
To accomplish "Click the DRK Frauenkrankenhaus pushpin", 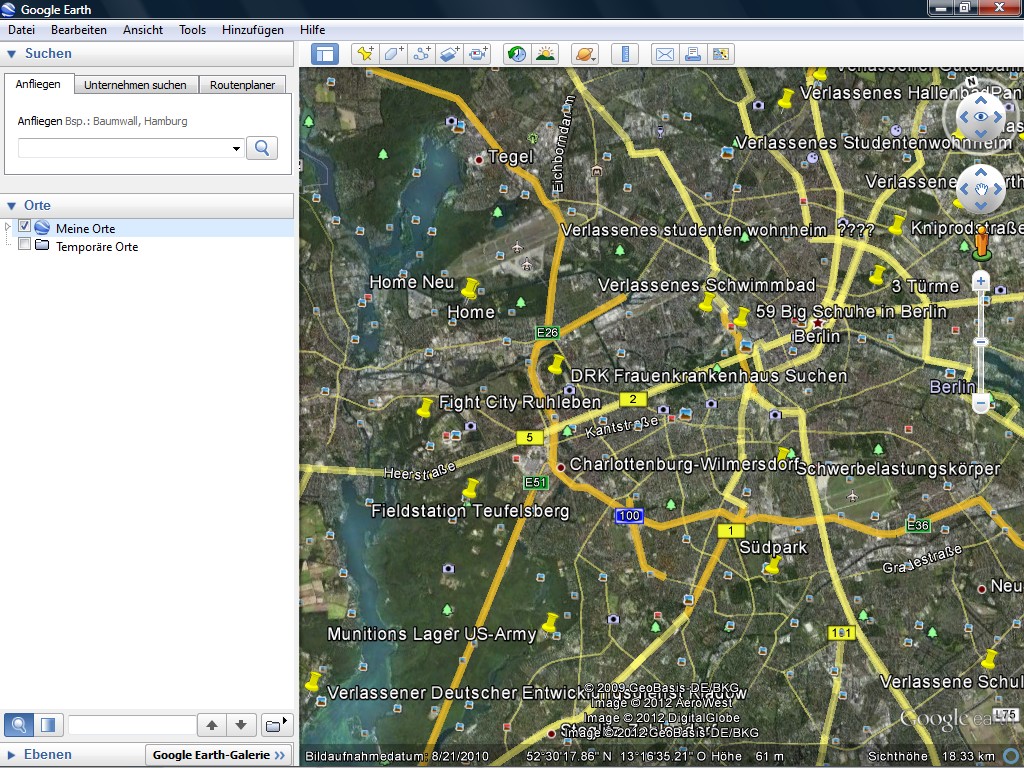I will [556, 364].
